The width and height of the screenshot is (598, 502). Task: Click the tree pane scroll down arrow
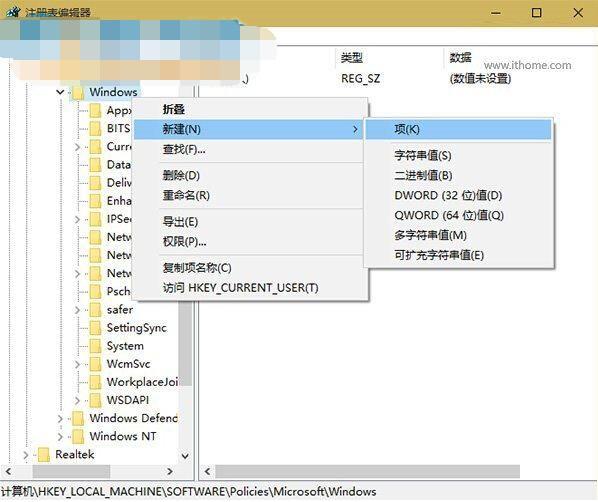tap(185, 456)
